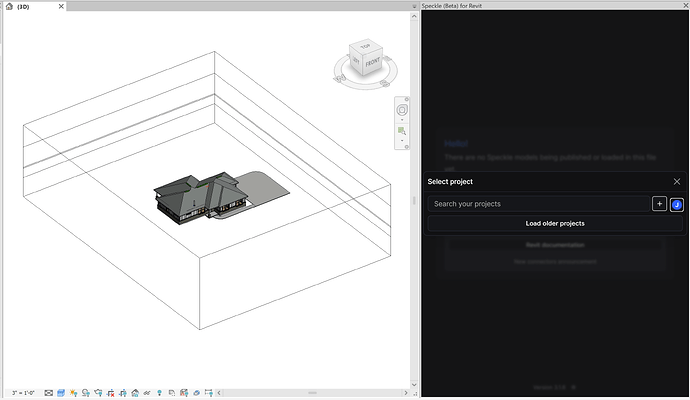
Task: Toggle Show Analytical Model icon
Action: point(184,393)
